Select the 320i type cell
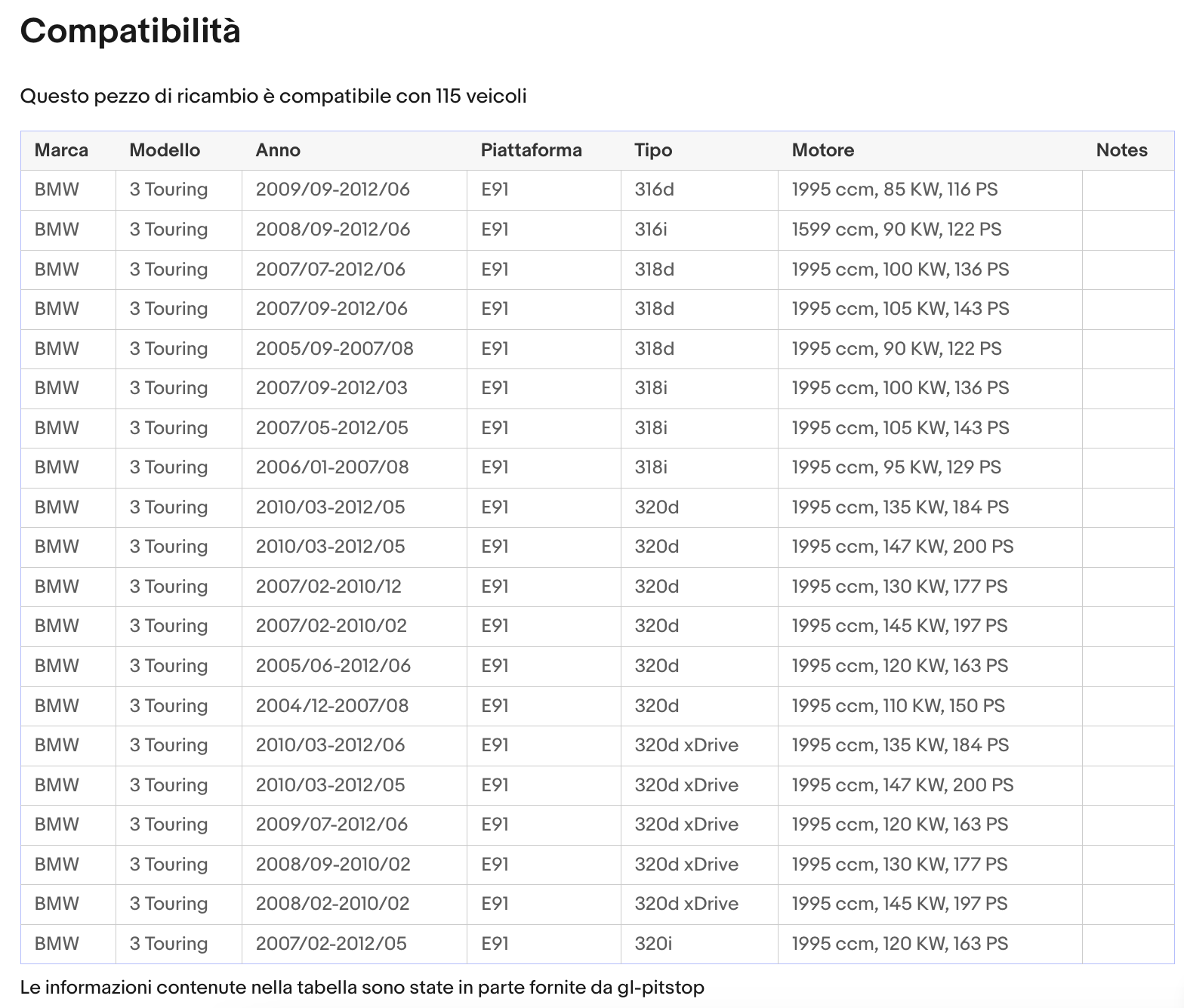1184x1008 pixels. coord(699,944)
